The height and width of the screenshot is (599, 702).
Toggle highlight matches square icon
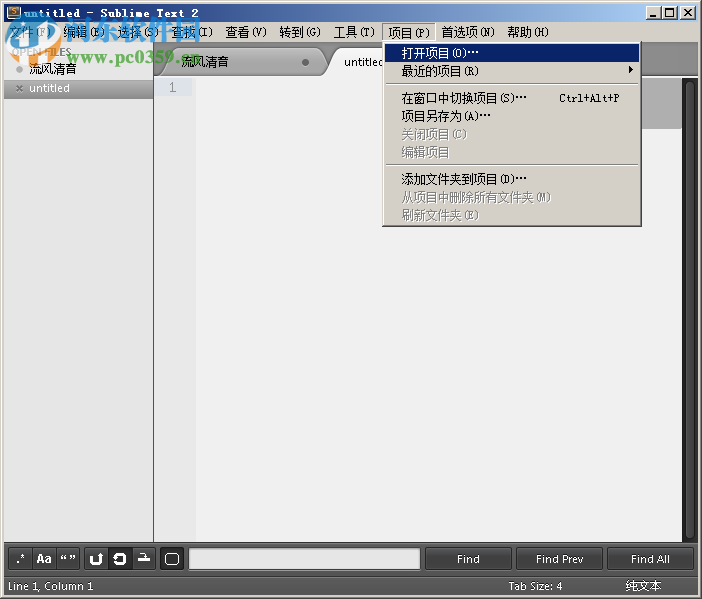pyautogui.click(x=172, y=559)
